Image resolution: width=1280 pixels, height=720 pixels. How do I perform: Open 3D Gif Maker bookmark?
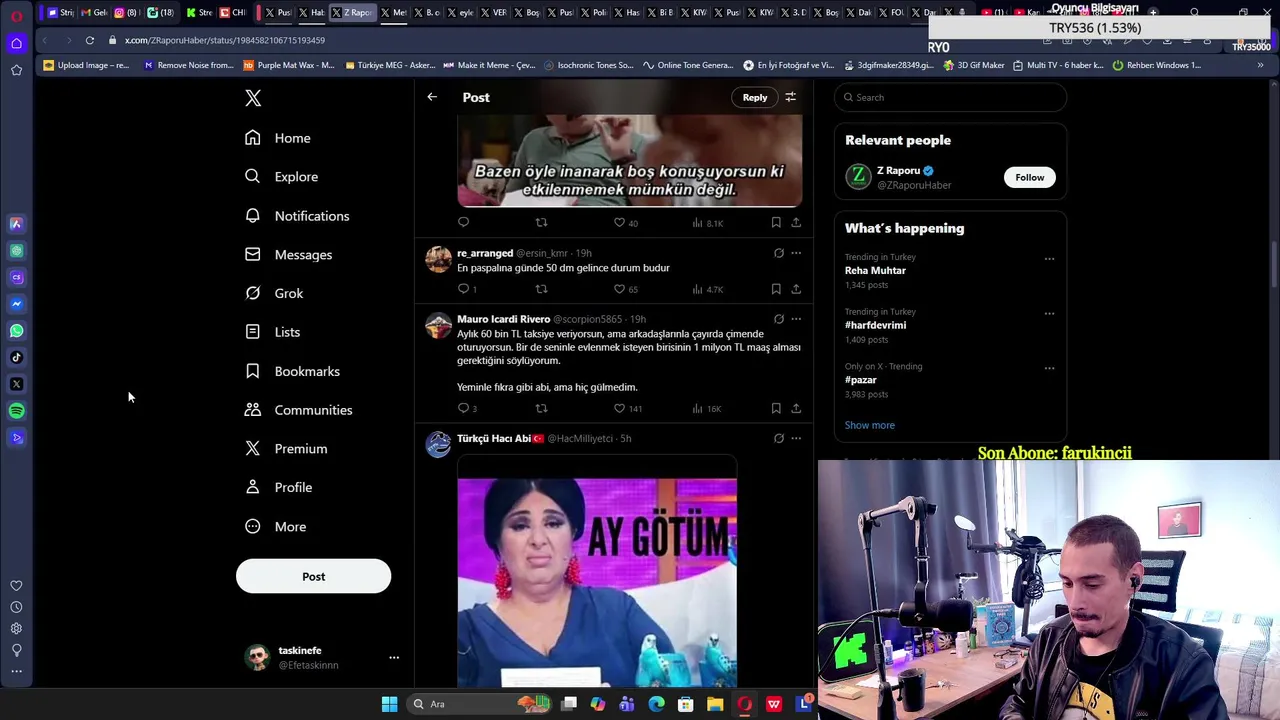point(973,65)
